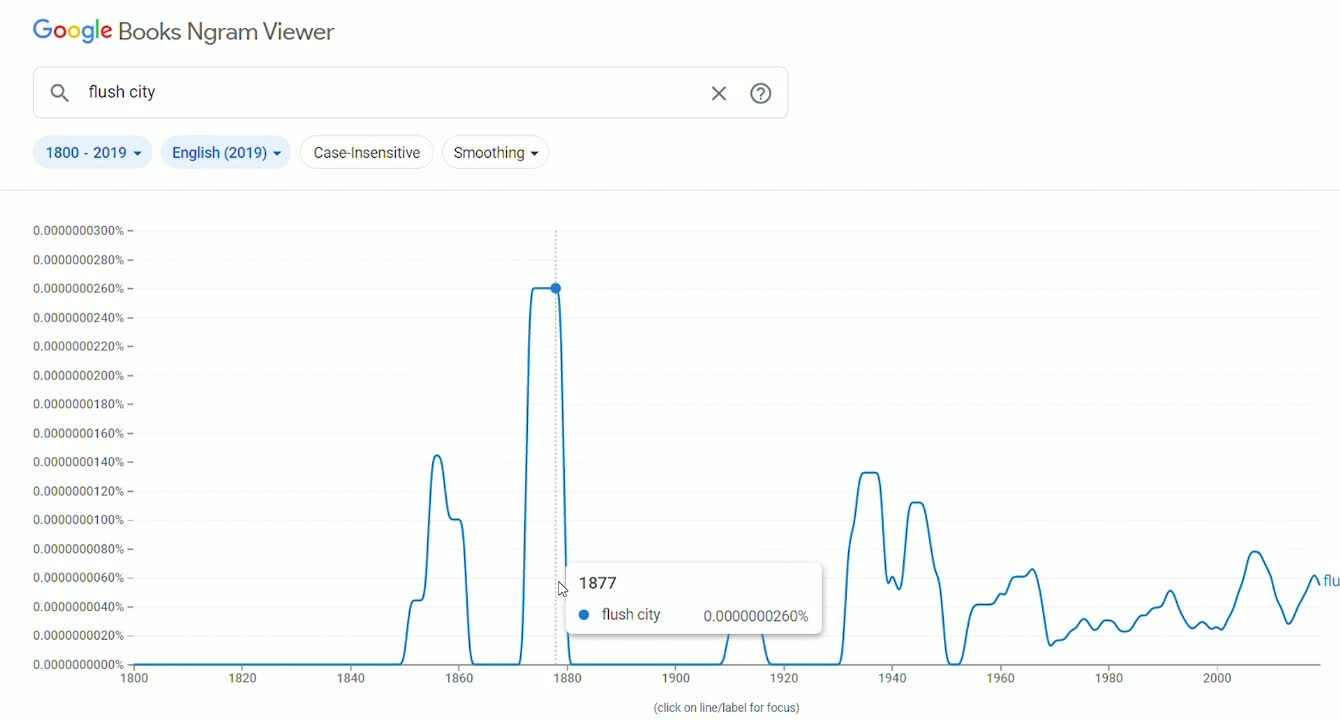Click the 0.0000000200% y-axis label
Screen dimensions: 1340x720
coord(78,376)
